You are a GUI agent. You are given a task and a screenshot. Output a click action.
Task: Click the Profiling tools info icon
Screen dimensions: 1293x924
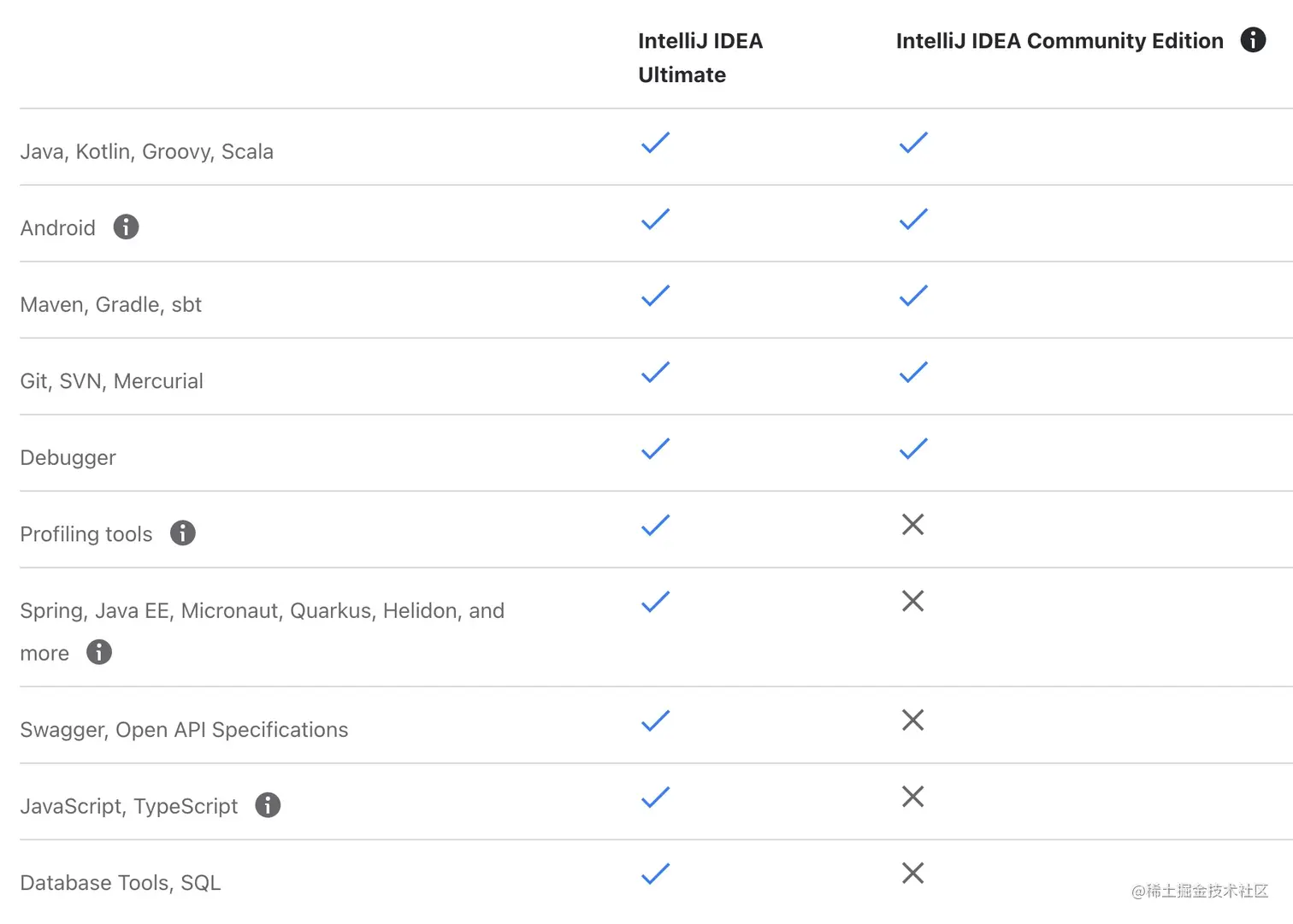tap(182, 533)
